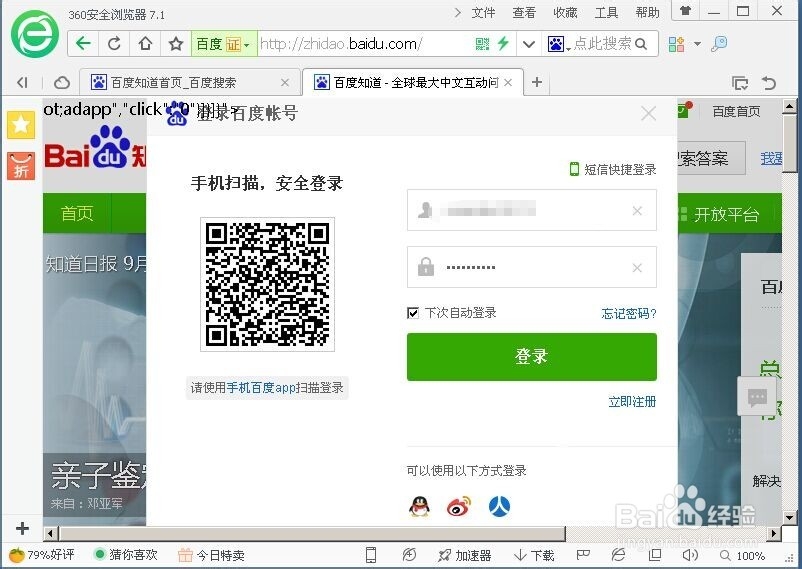
Task: Open a new tab with plus button
Action: [537, 82]
